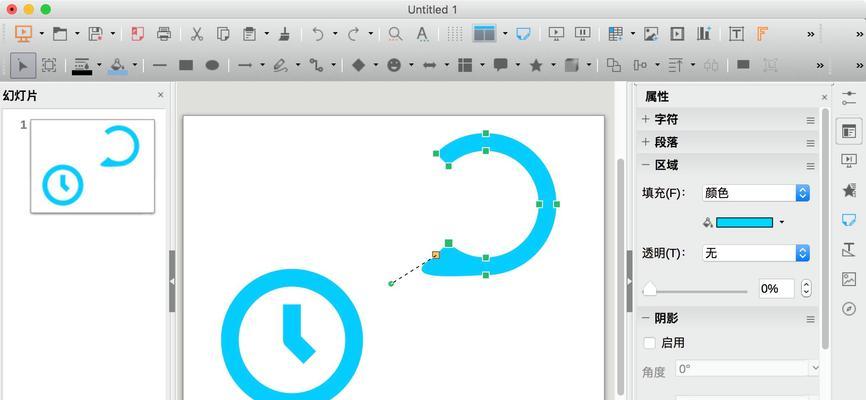This screenshot has width=866, height=400.
Task: Open the fill color swatch dropdown arrow
Action: point(781,222)
